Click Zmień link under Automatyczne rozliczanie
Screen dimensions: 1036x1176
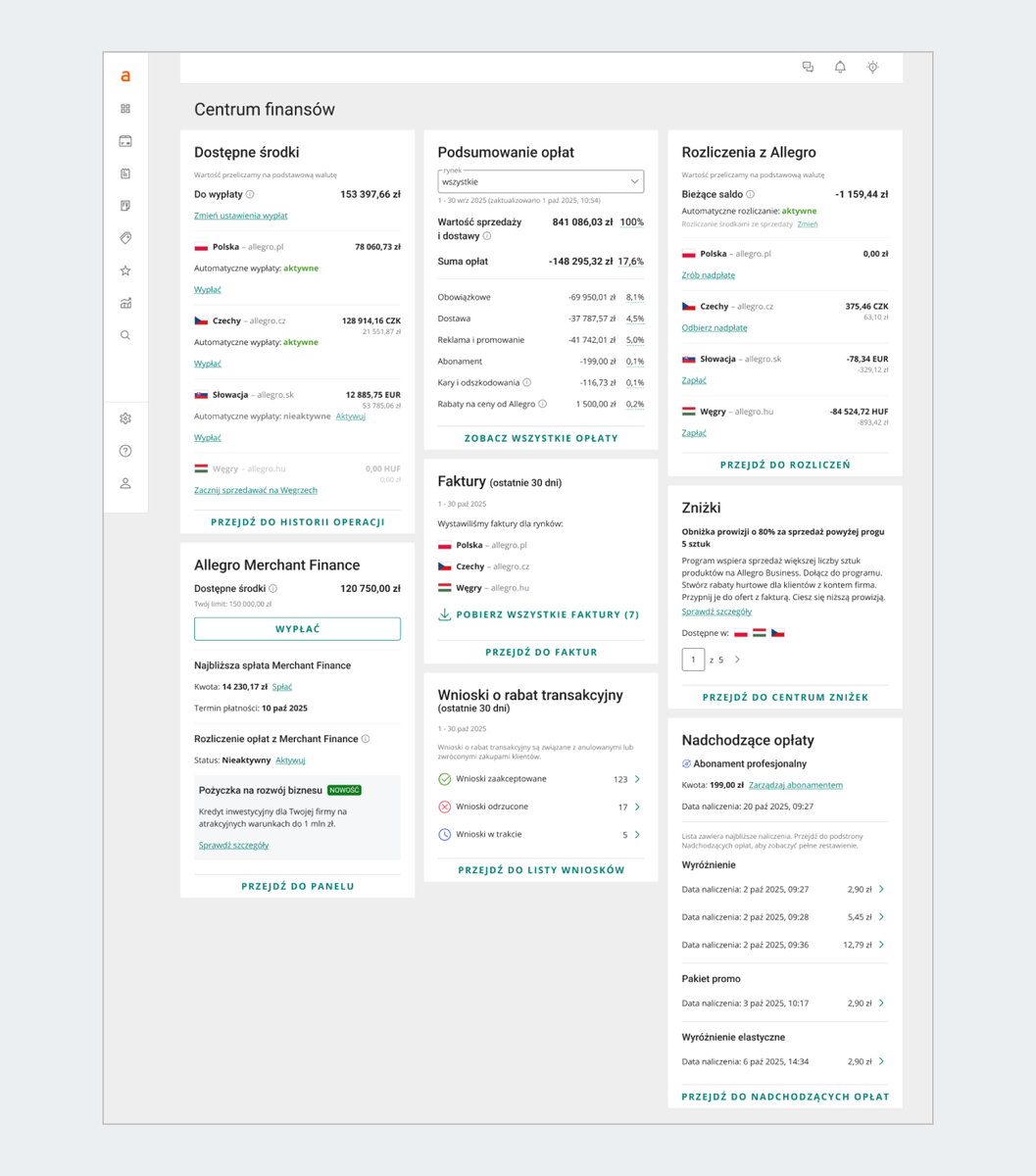(x=808, y=224)
